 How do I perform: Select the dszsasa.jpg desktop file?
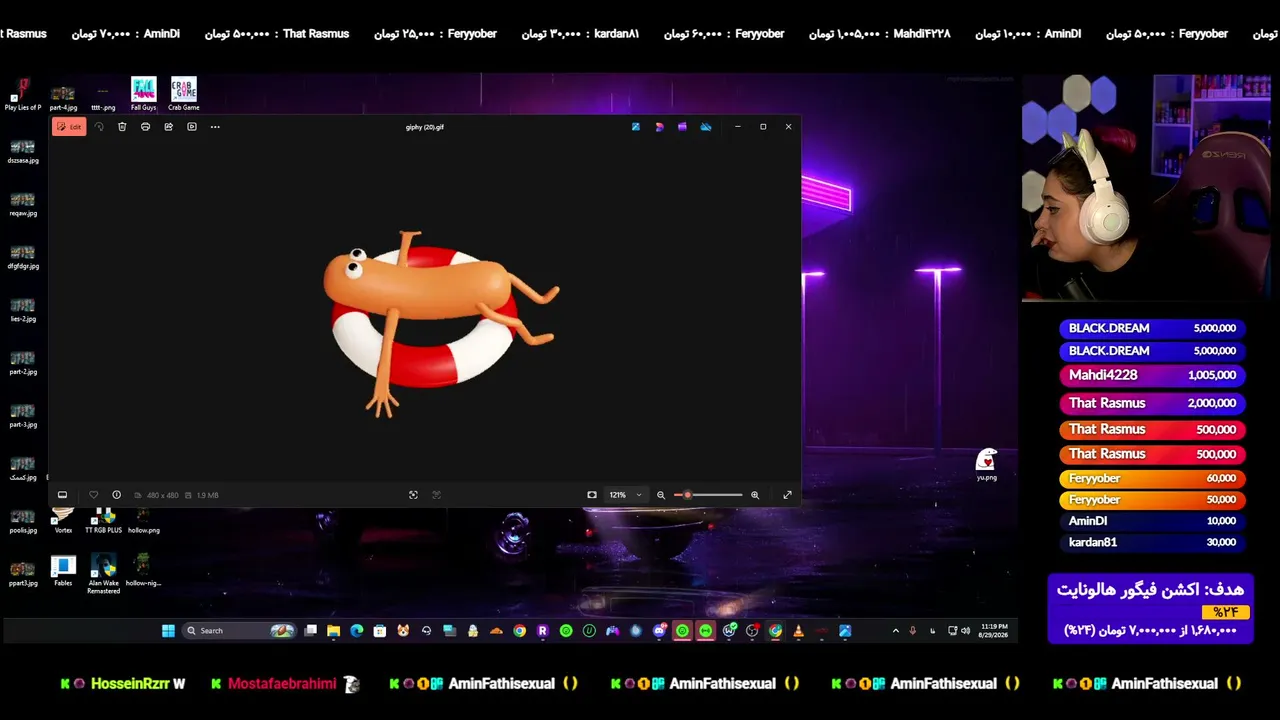(23, 152)
